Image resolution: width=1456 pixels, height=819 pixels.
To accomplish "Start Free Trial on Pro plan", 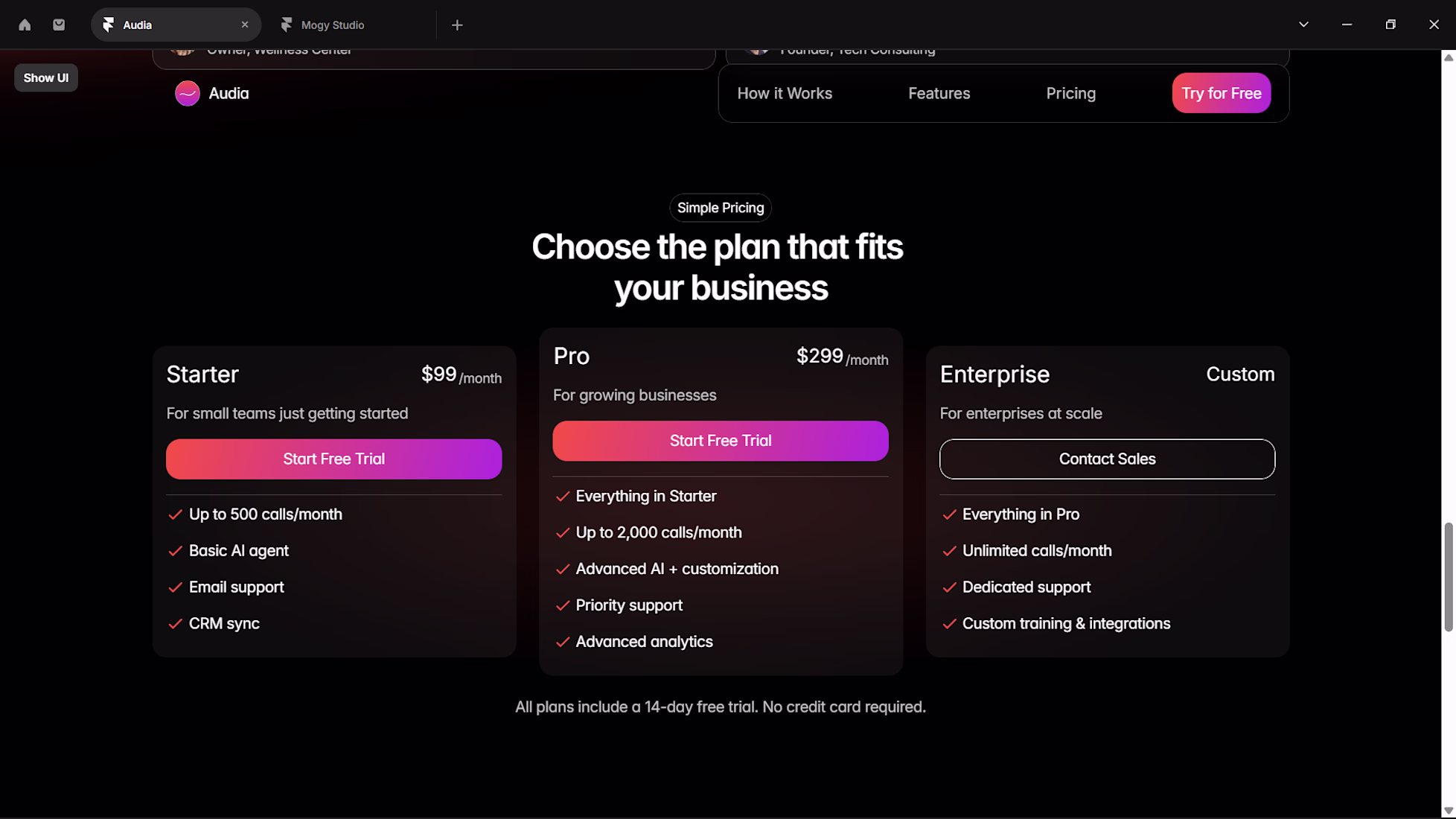I will 720,441.
